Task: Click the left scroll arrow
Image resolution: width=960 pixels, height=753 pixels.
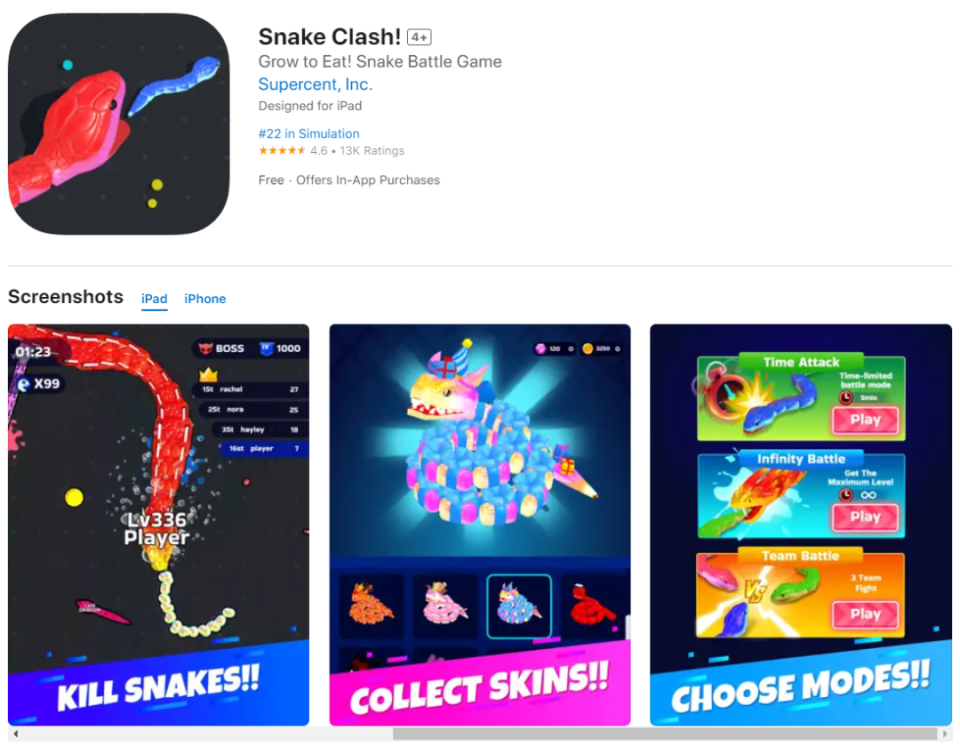Action: pos(16,733)
